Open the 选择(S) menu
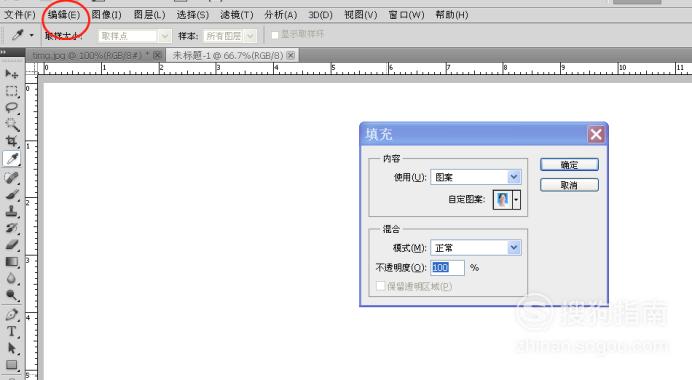692x380 pixels. (x=192, y=15)
